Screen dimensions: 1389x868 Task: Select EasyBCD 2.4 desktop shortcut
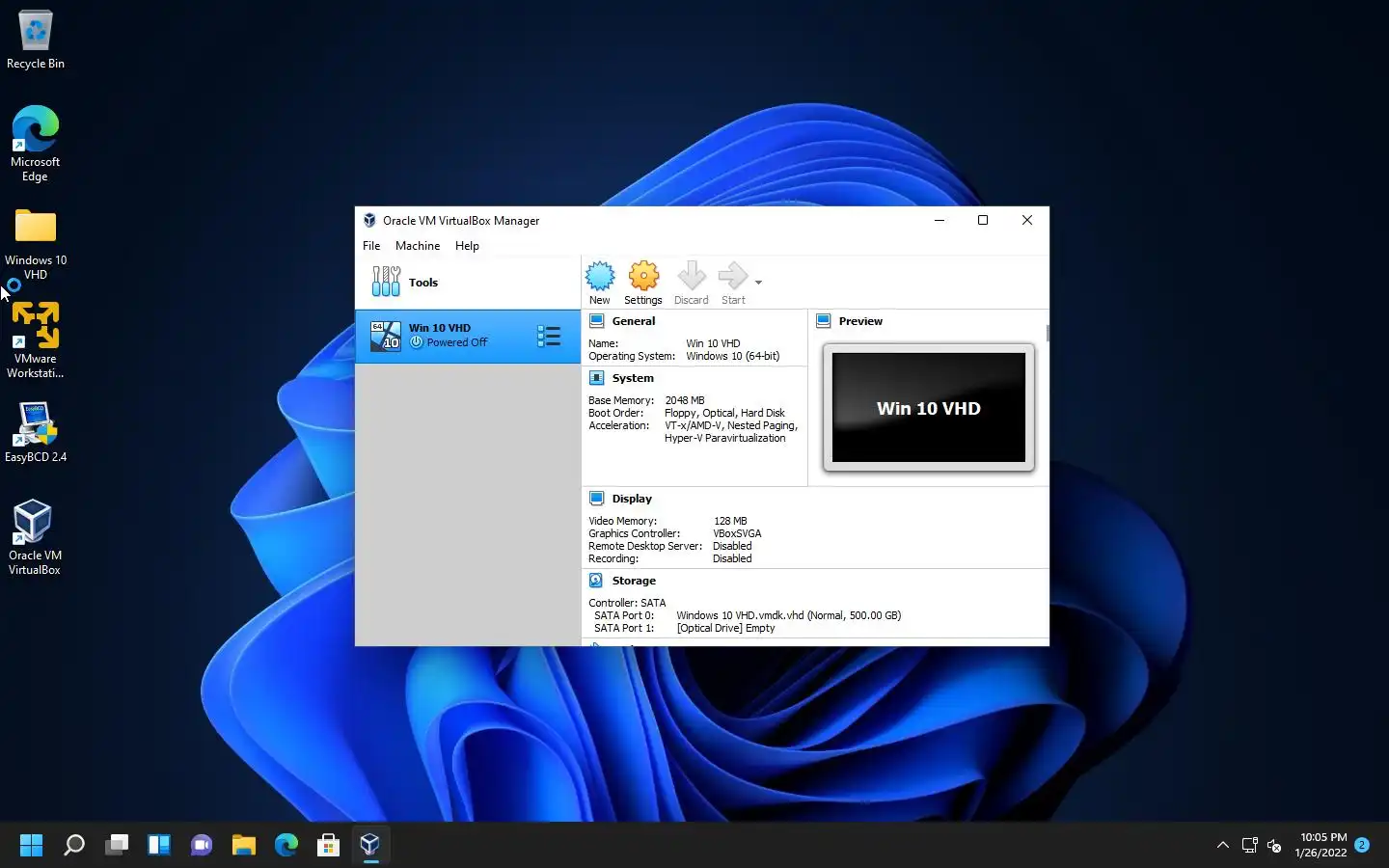(x=36, y=433)
